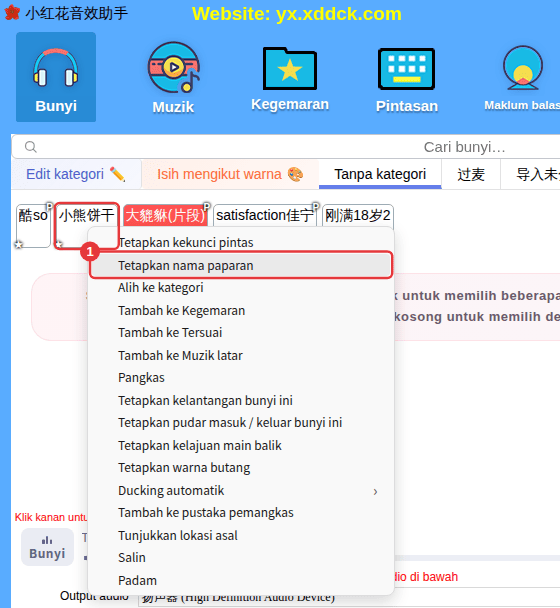Open the Pintasan keyboard shortcuts section
The height and width of the screenshot is (608, 560).
pos(406,80)
